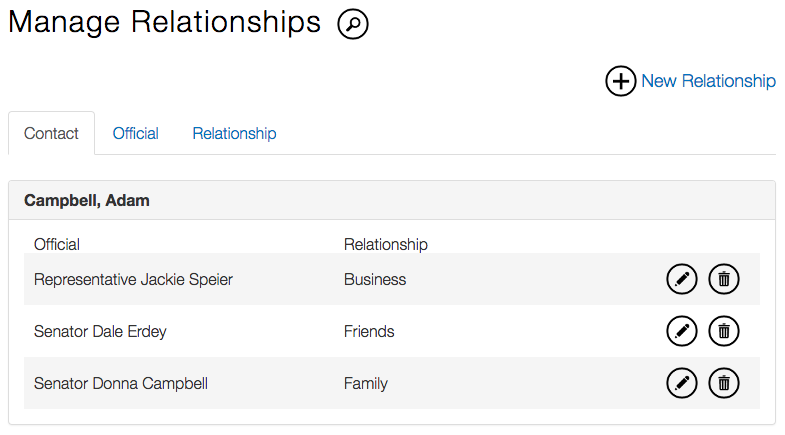Viewport: 785px width, 435px height.
Task: Edit the Senator Dale Erdey relationship
Action: point(682,331)
